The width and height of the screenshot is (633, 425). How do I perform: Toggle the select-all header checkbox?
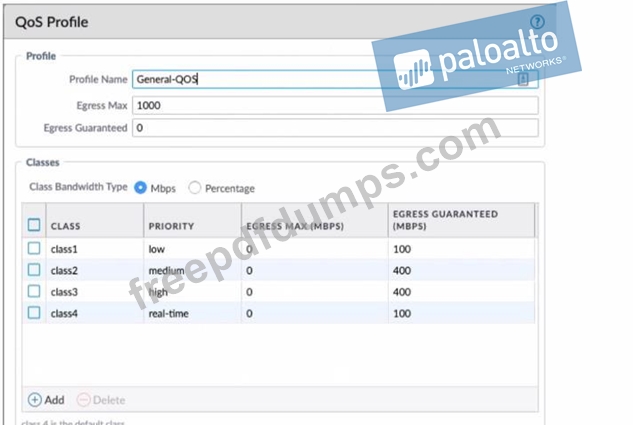(35, 225)
